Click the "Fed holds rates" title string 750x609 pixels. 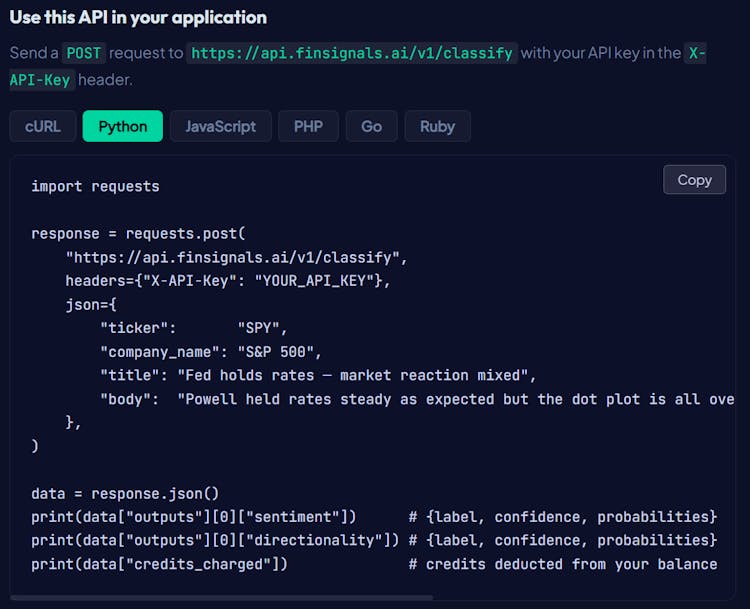[x=356, y=375]
